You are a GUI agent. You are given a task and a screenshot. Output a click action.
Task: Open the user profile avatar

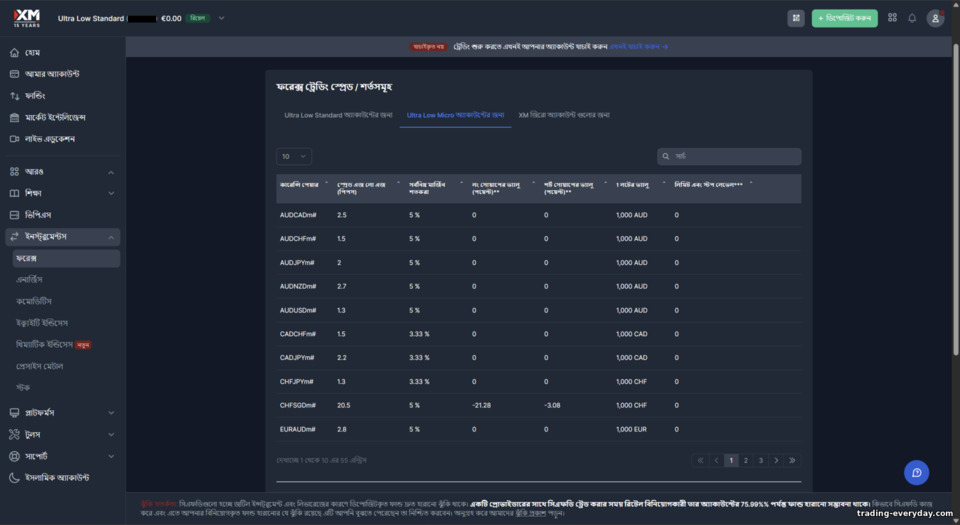pos(935,18)
